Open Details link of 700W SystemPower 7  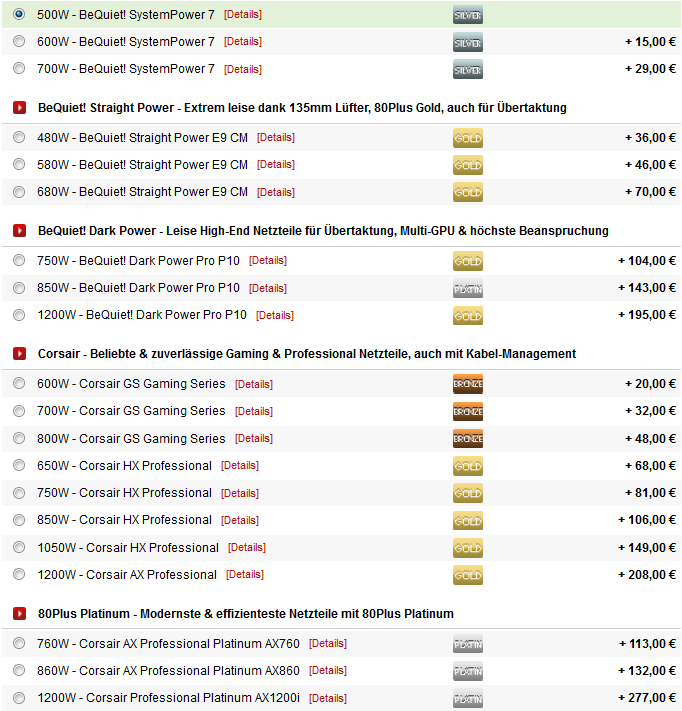(243, 69)
